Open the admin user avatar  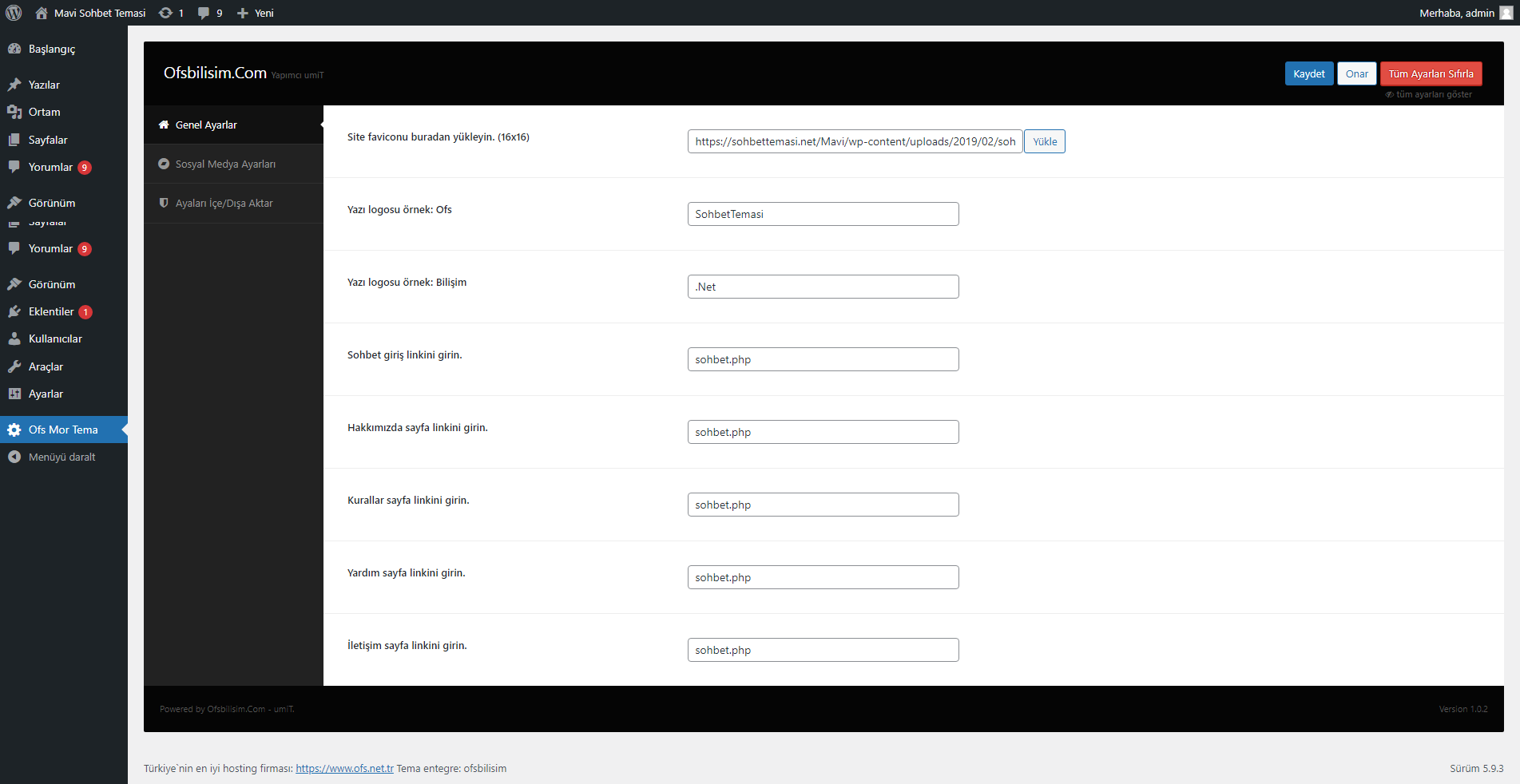click(x=1506, y=13)
